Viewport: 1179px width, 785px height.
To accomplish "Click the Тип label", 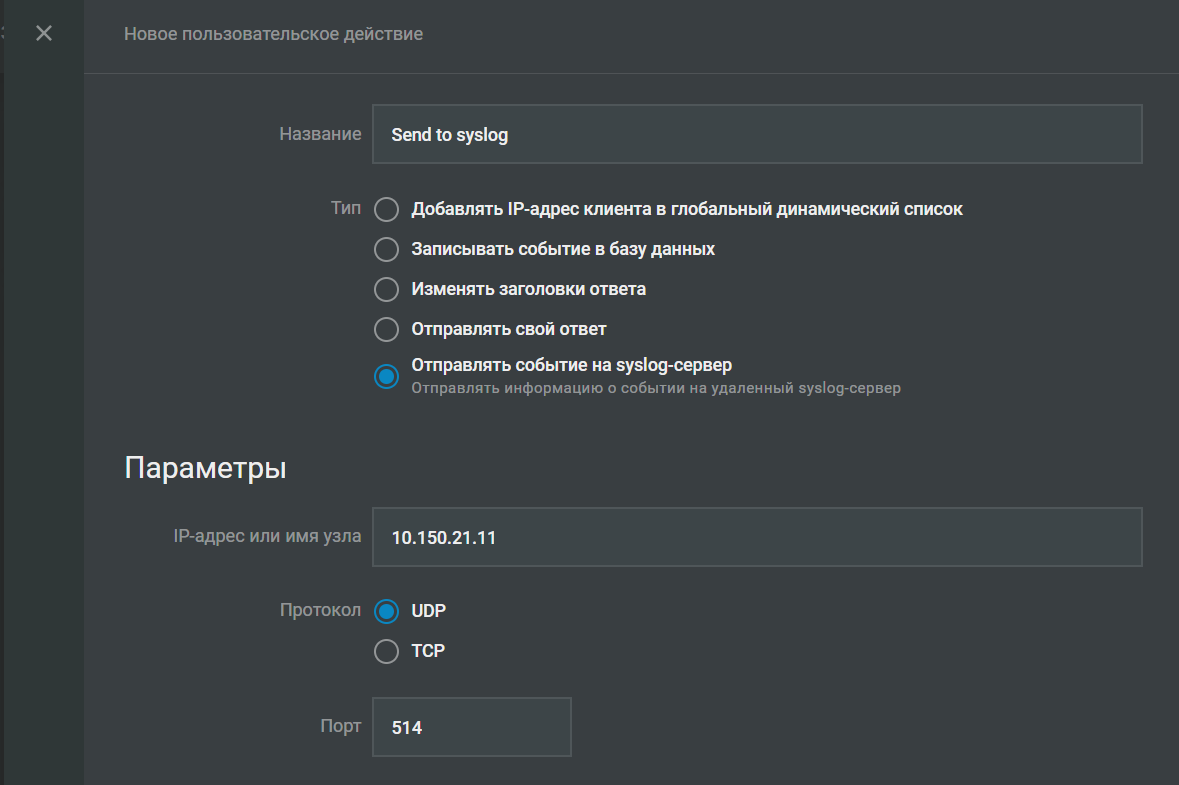I will [345, 208].
